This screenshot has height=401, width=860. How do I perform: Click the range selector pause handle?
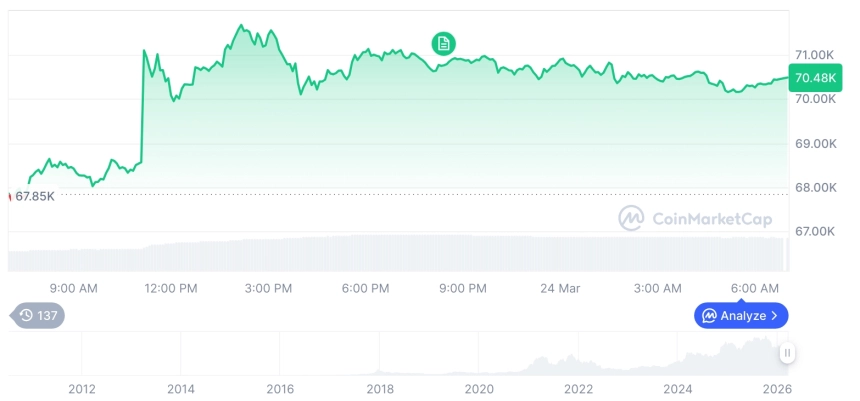pyautogui.click(x=787, y=352)
